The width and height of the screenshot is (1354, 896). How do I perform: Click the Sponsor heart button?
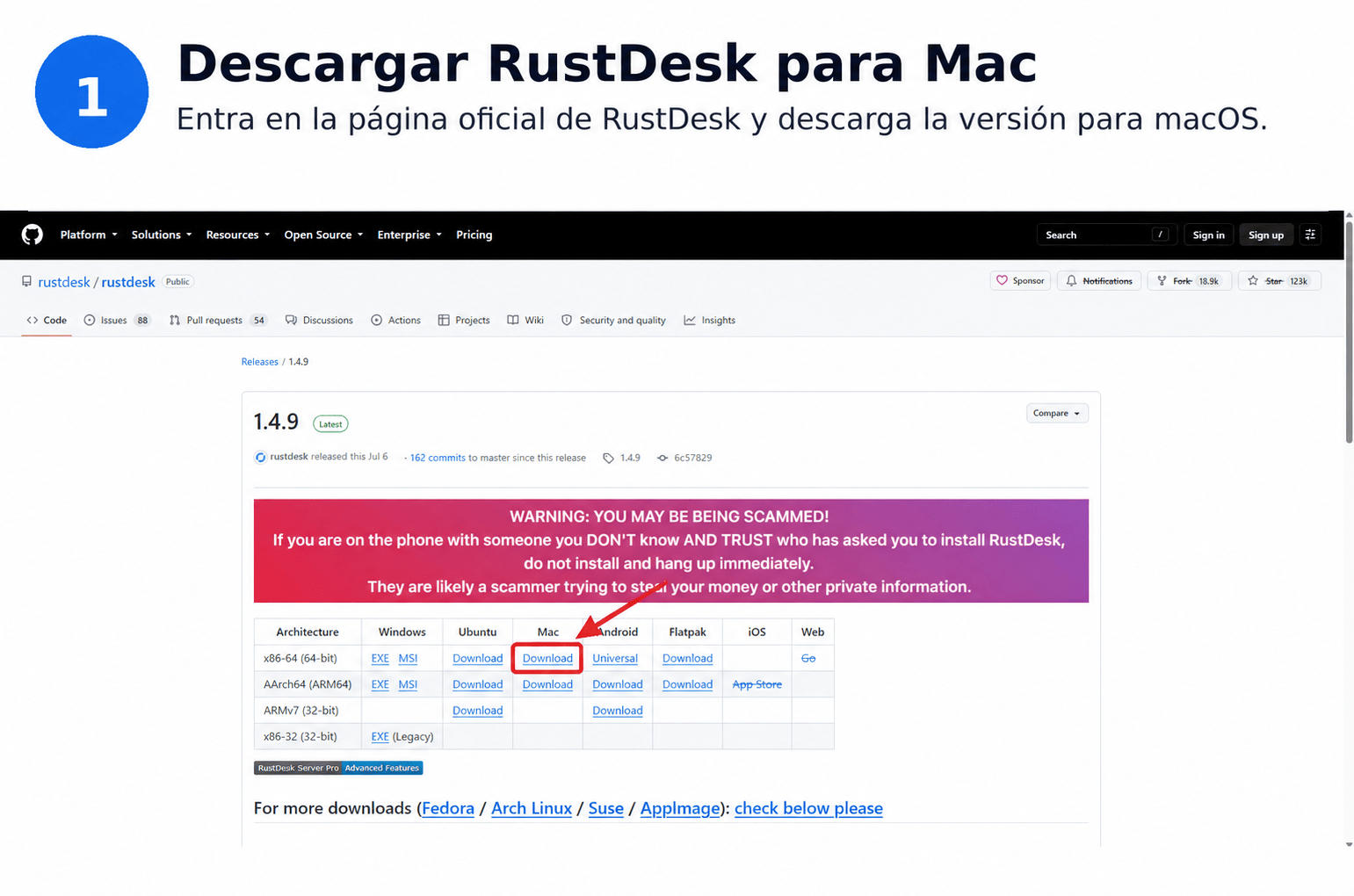[x=1020, y=281]
